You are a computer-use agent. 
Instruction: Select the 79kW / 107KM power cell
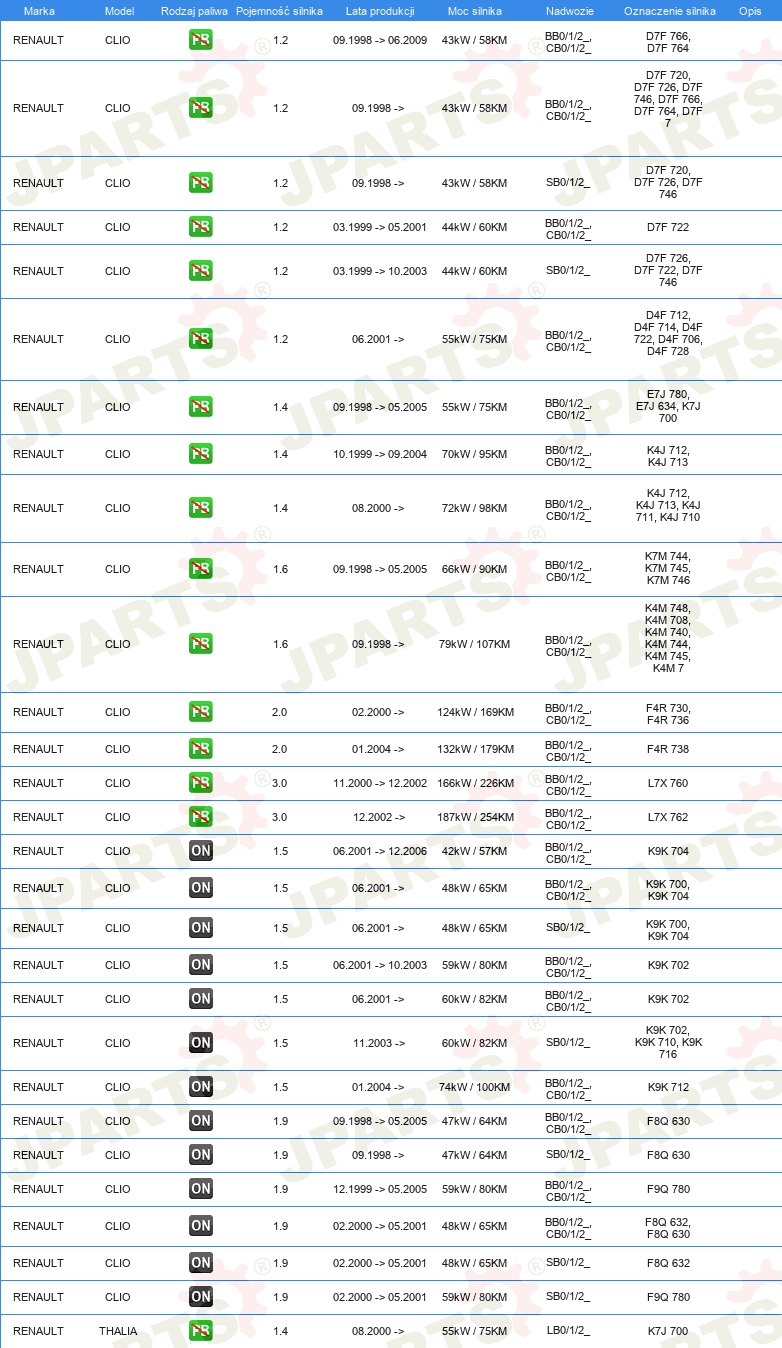[475, 644]
